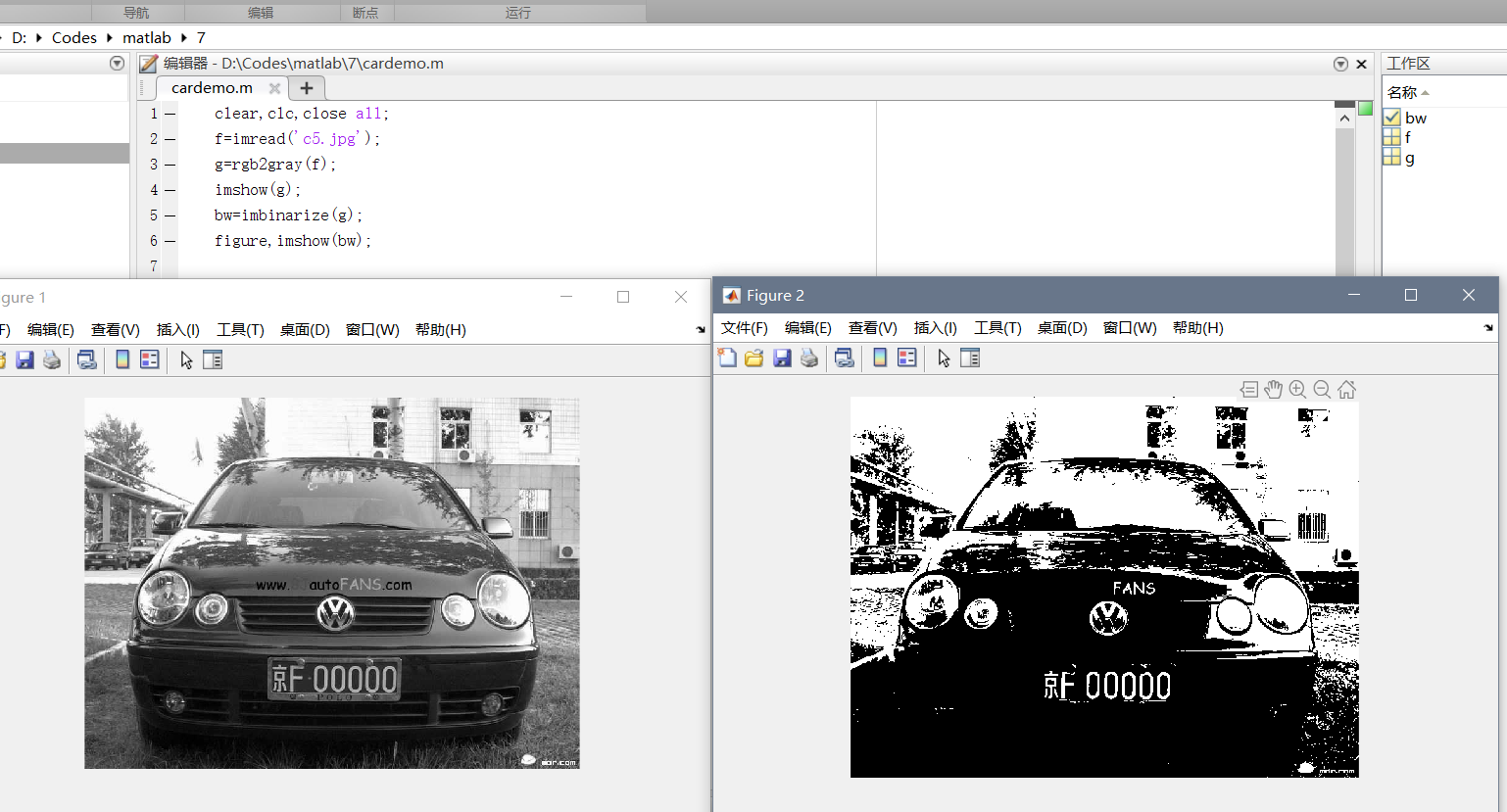
Task: Insert Legend icon in Figure 1 toolbar
Action: pos(150,359)
